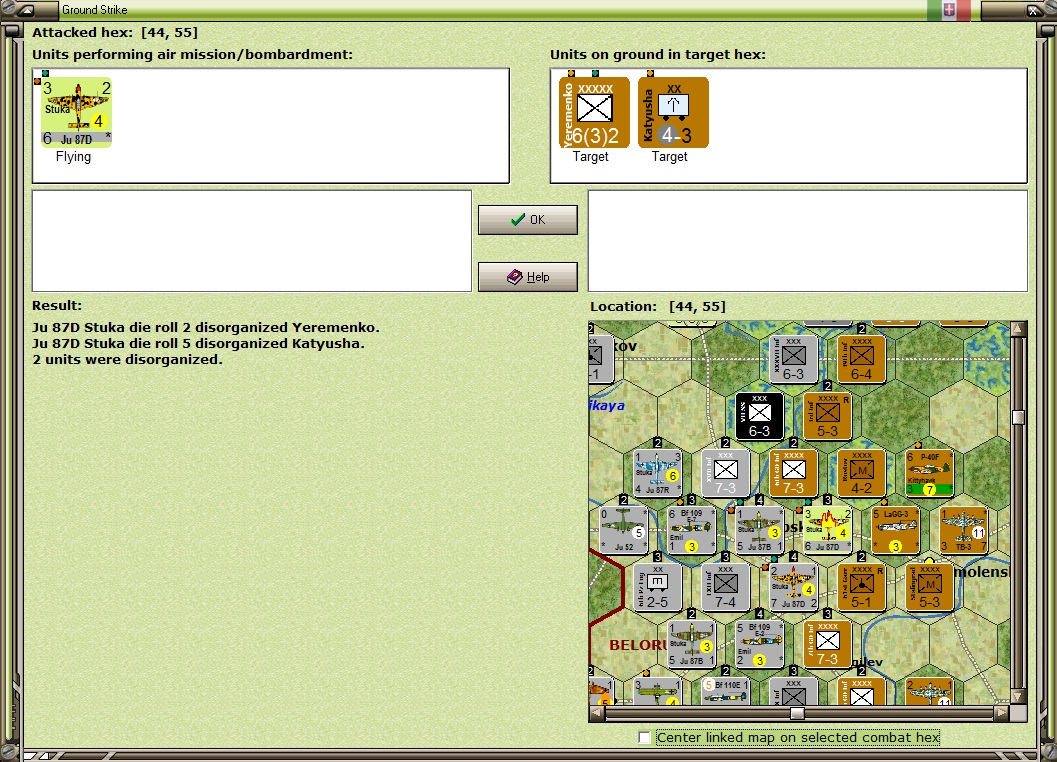
Task: Click the map scrollbar right arrow
Action: (x=1002, y=713)
